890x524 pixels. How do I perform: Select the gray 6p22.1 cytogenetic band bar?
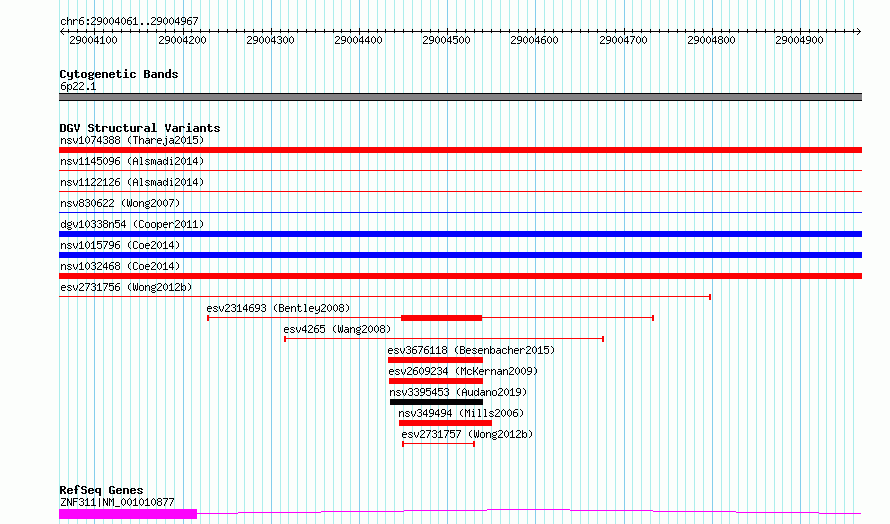point(460,97)
